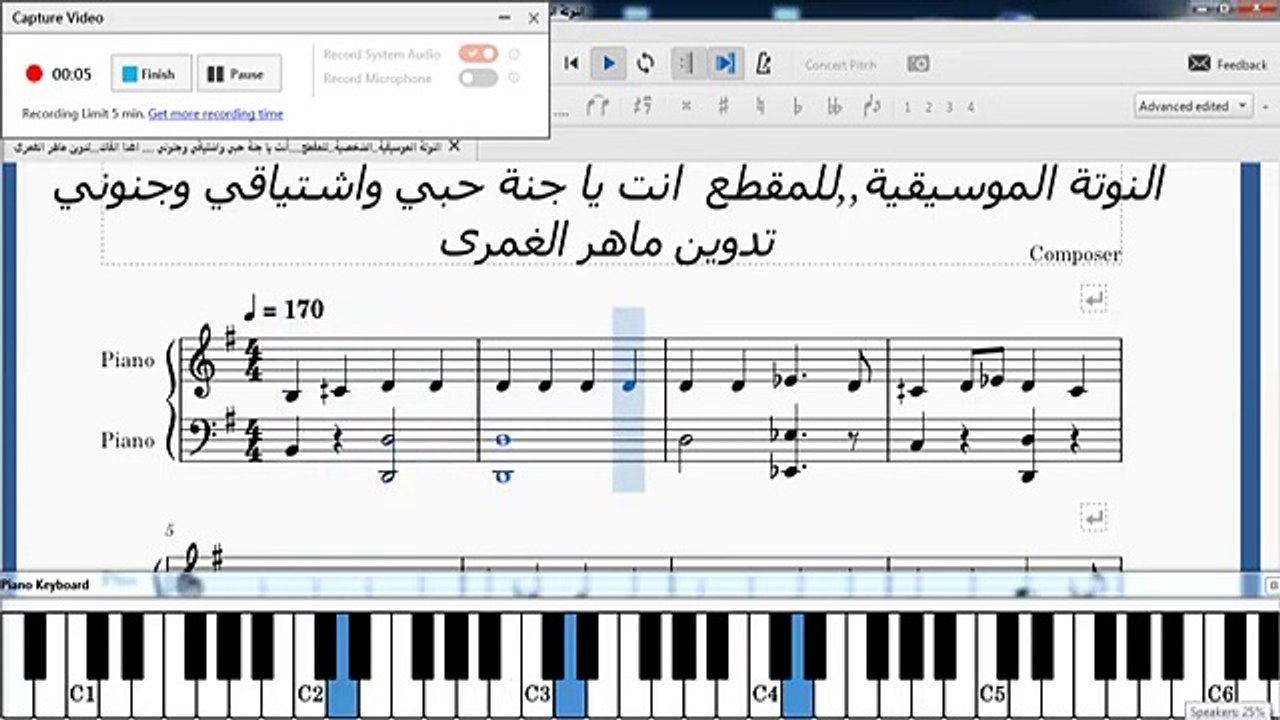The height and width of the screenshot is (720, 1280).
Task: Click the flip stem direction icon
Action: [871, 106]
